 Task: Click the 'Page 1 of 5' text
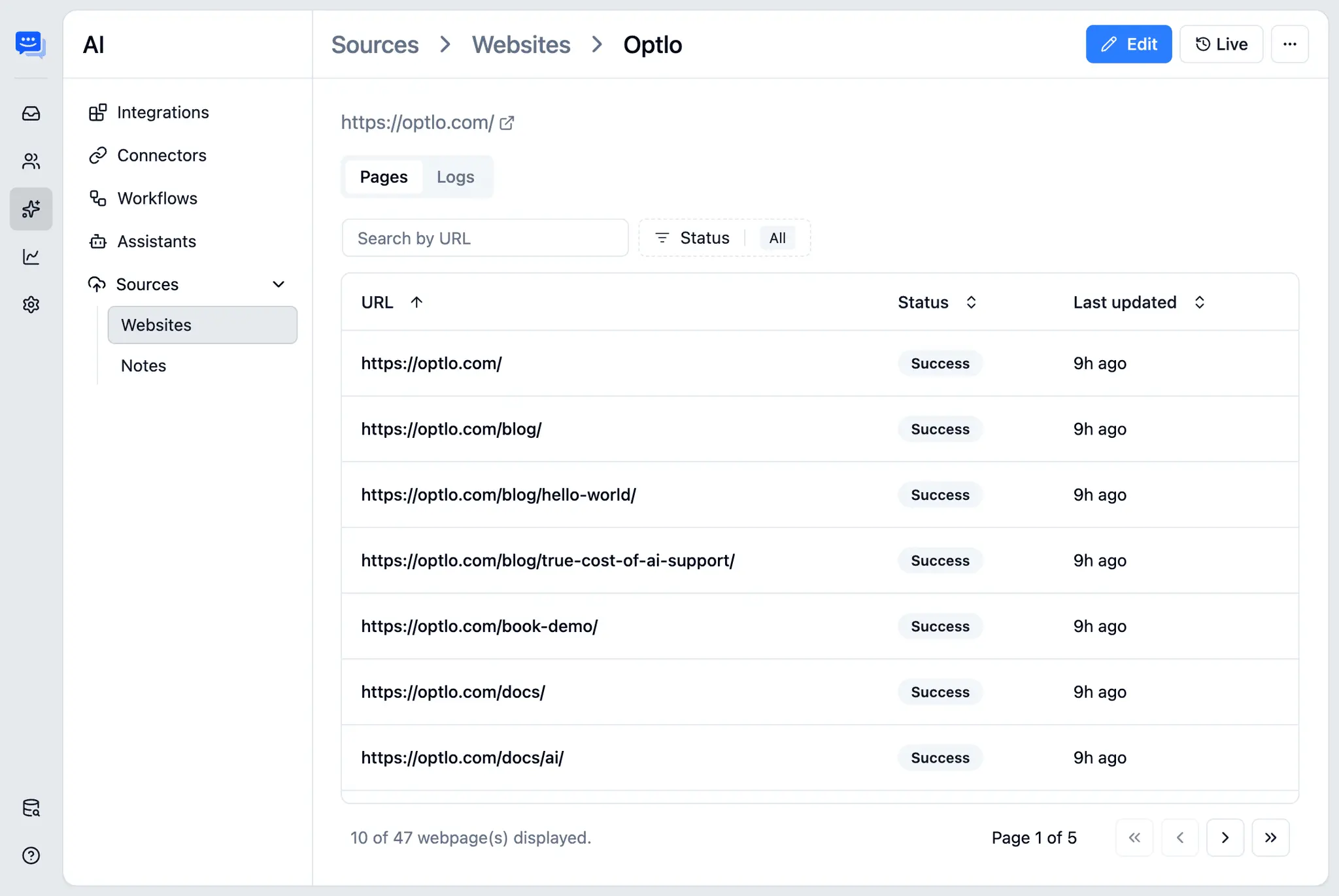[1034, 838]
